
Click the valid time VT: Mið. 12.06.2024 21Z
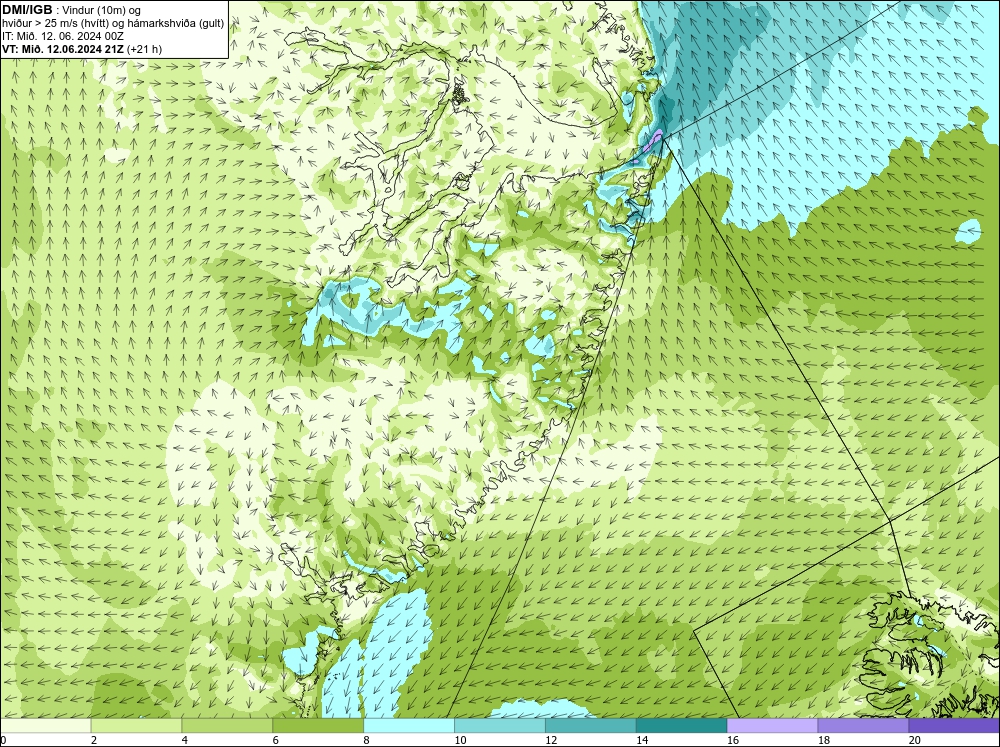(x=63, y=48)
